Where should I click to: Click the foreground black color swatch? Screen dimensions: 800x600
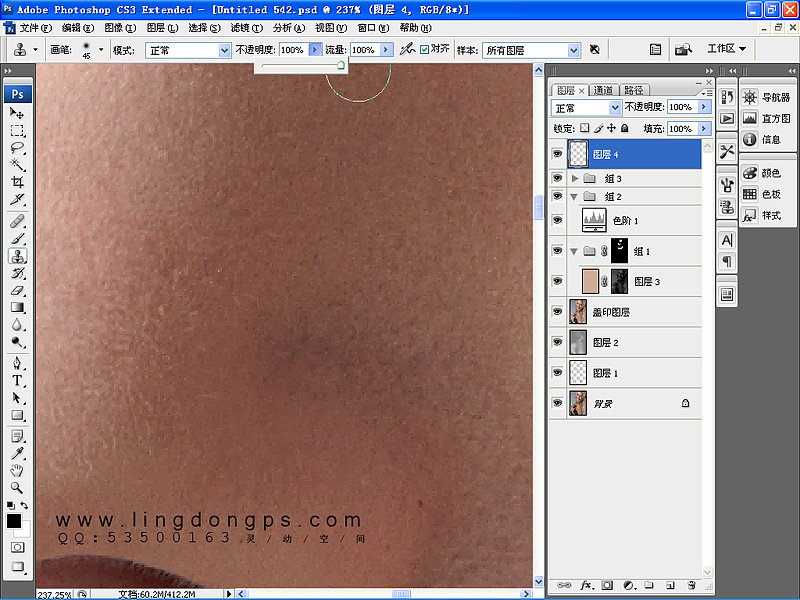(x=13, y=520)
